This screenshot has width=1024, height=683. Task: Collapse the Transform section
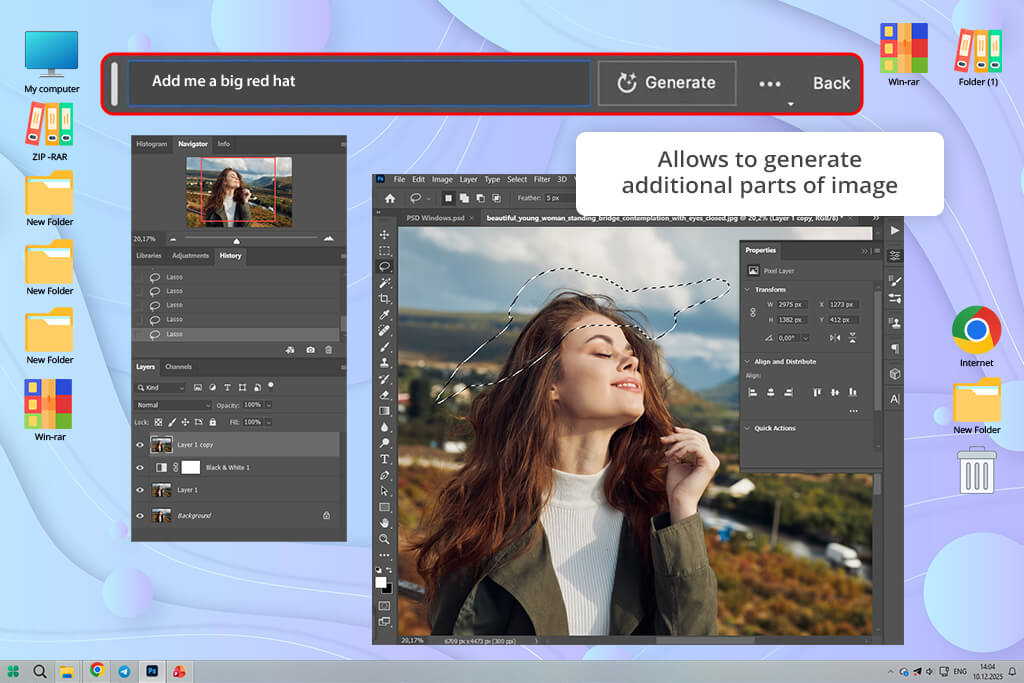coord(748,289)
